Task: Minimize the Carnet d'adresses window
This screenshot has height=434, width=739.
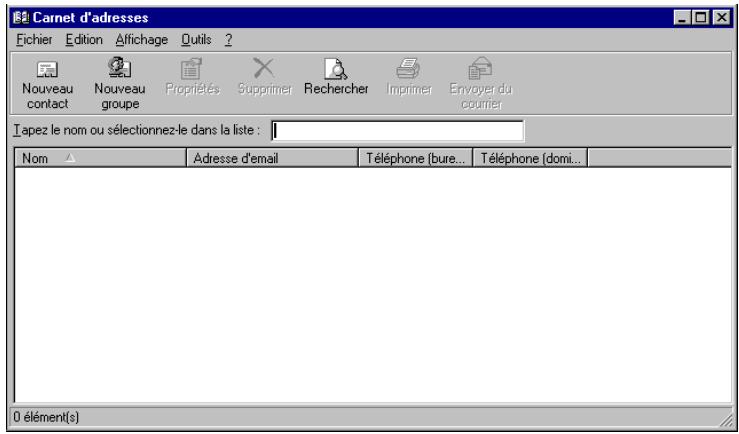Action: pyautogui.click(x=682, y=18)
